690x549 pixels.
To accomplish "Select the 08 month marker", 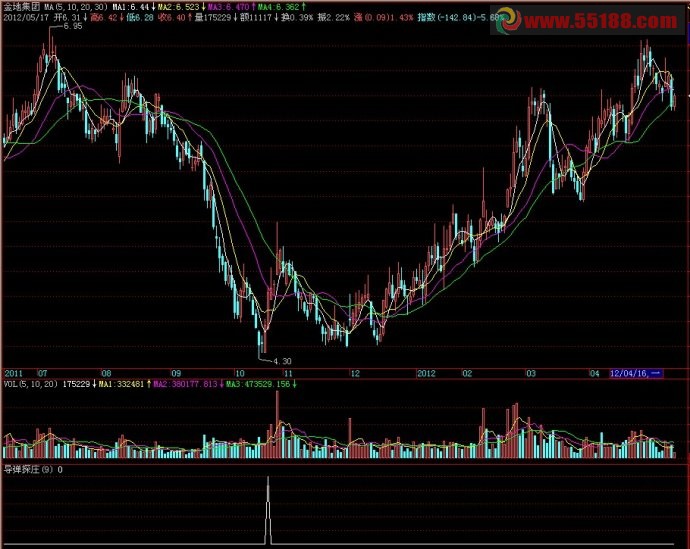I will click(106, 373).
